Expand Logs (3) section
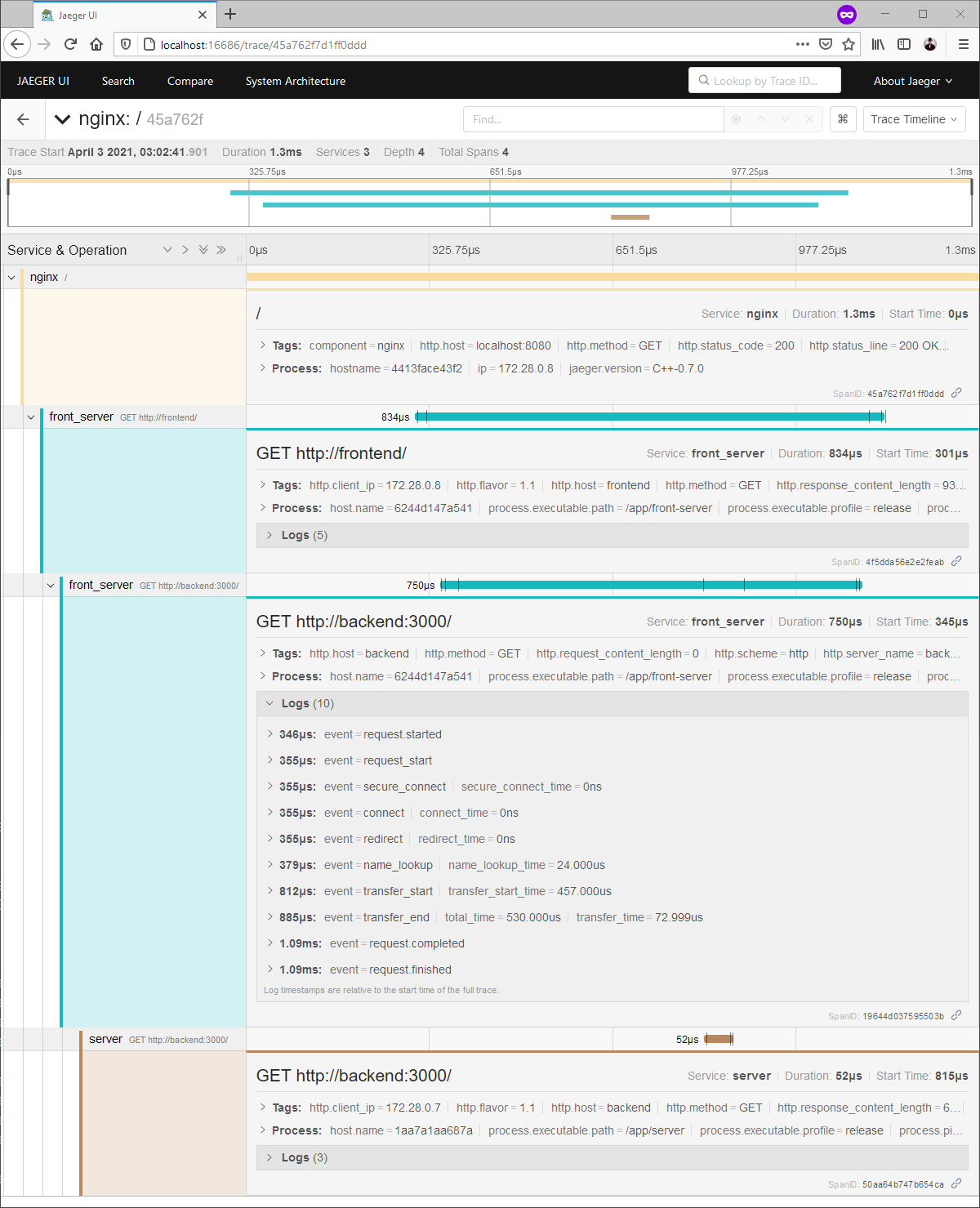 (x=612, y=1157)
